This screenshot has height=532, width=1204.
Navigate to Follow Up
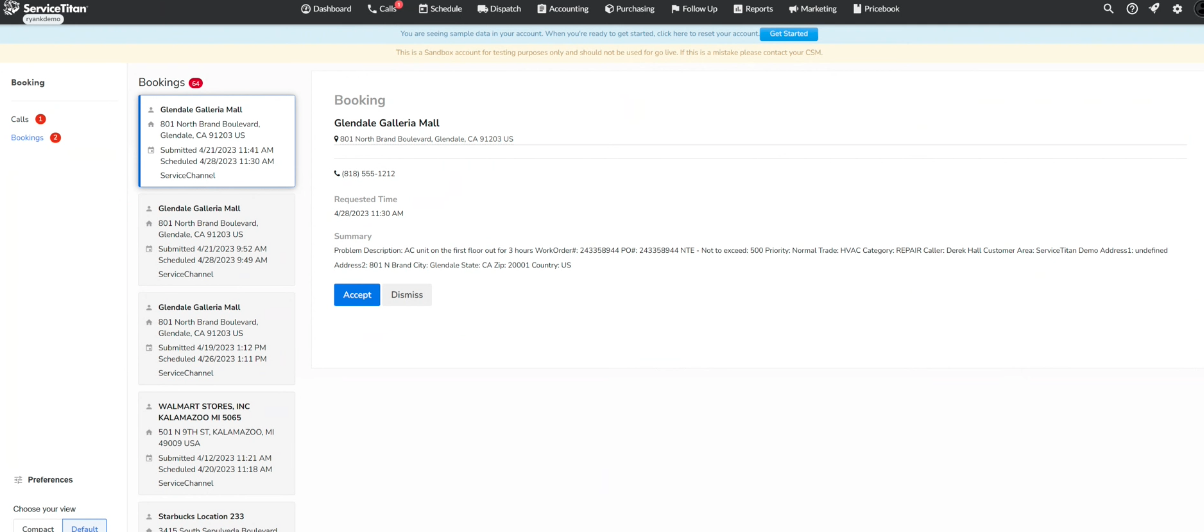pyautogui.click(x=694, y=9)
